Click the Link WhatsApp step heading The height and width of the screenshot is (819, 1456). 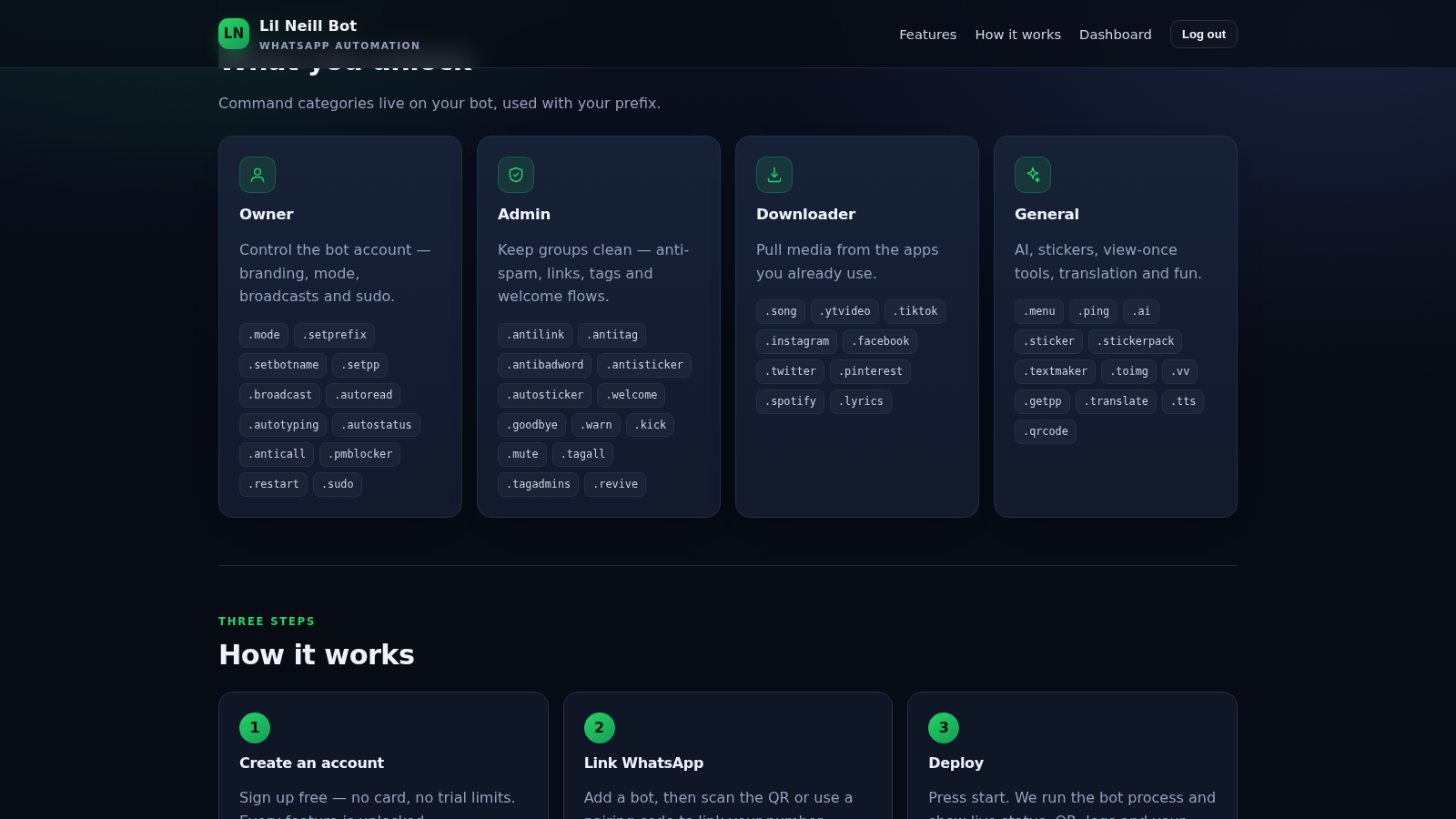(643, 763)
